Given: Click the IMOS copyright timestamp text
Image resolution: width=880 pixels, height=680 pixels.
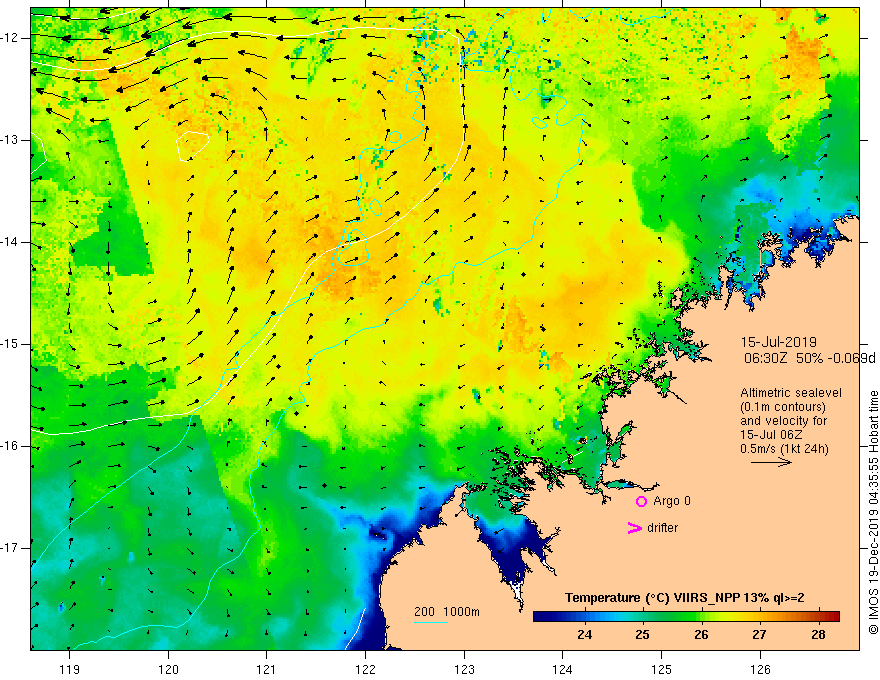Looking at the screenshot, I should [873, 513].
